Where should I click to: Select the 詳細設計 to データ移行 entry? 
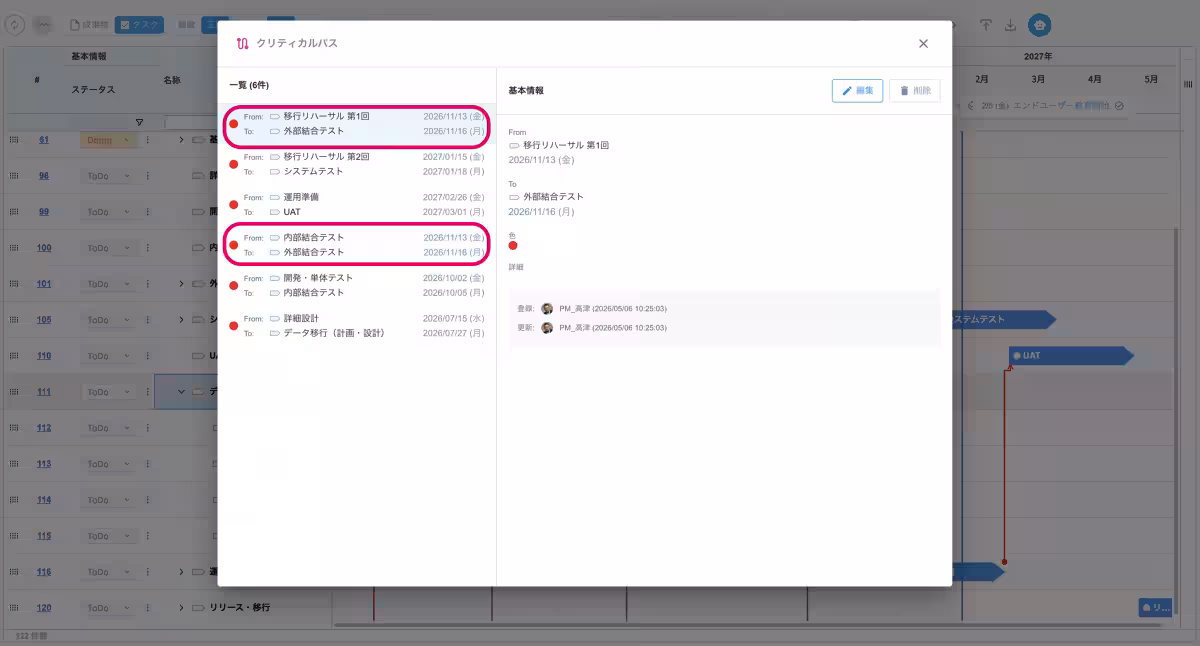coord(356,325)
